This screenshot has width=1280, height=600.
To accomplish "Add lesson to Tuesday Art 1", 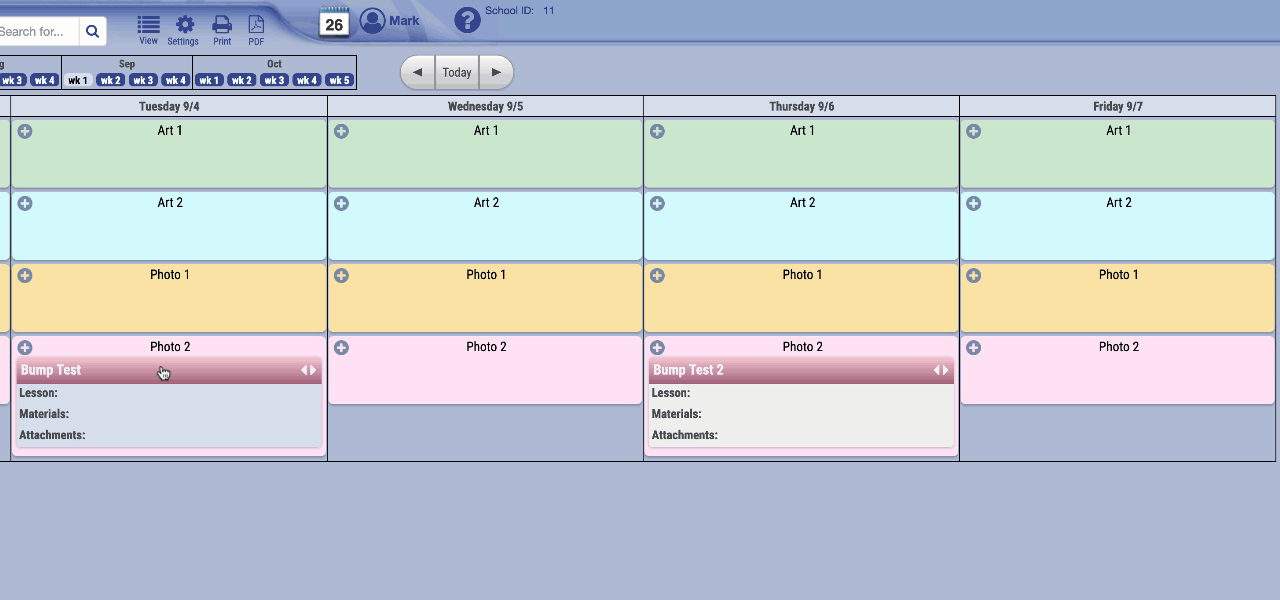I will point(25,131).
